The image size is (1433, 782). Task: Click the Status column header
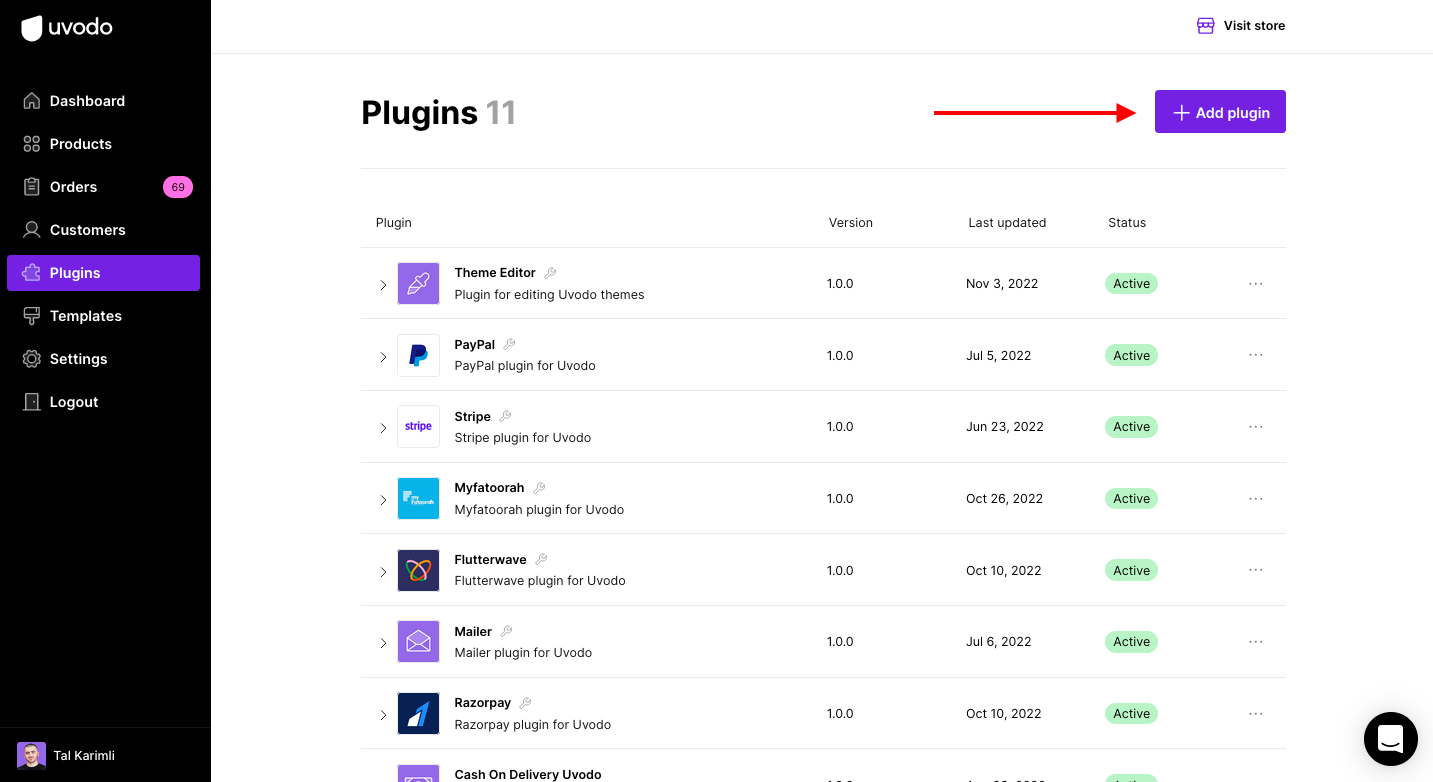pos(1127,223)
